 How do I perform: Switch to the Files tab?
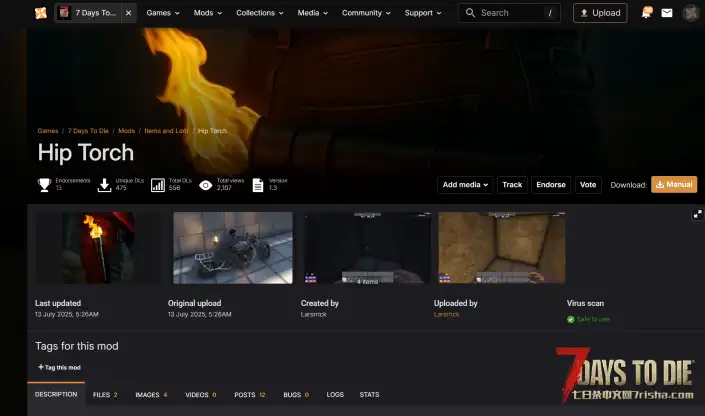[105, 394]
